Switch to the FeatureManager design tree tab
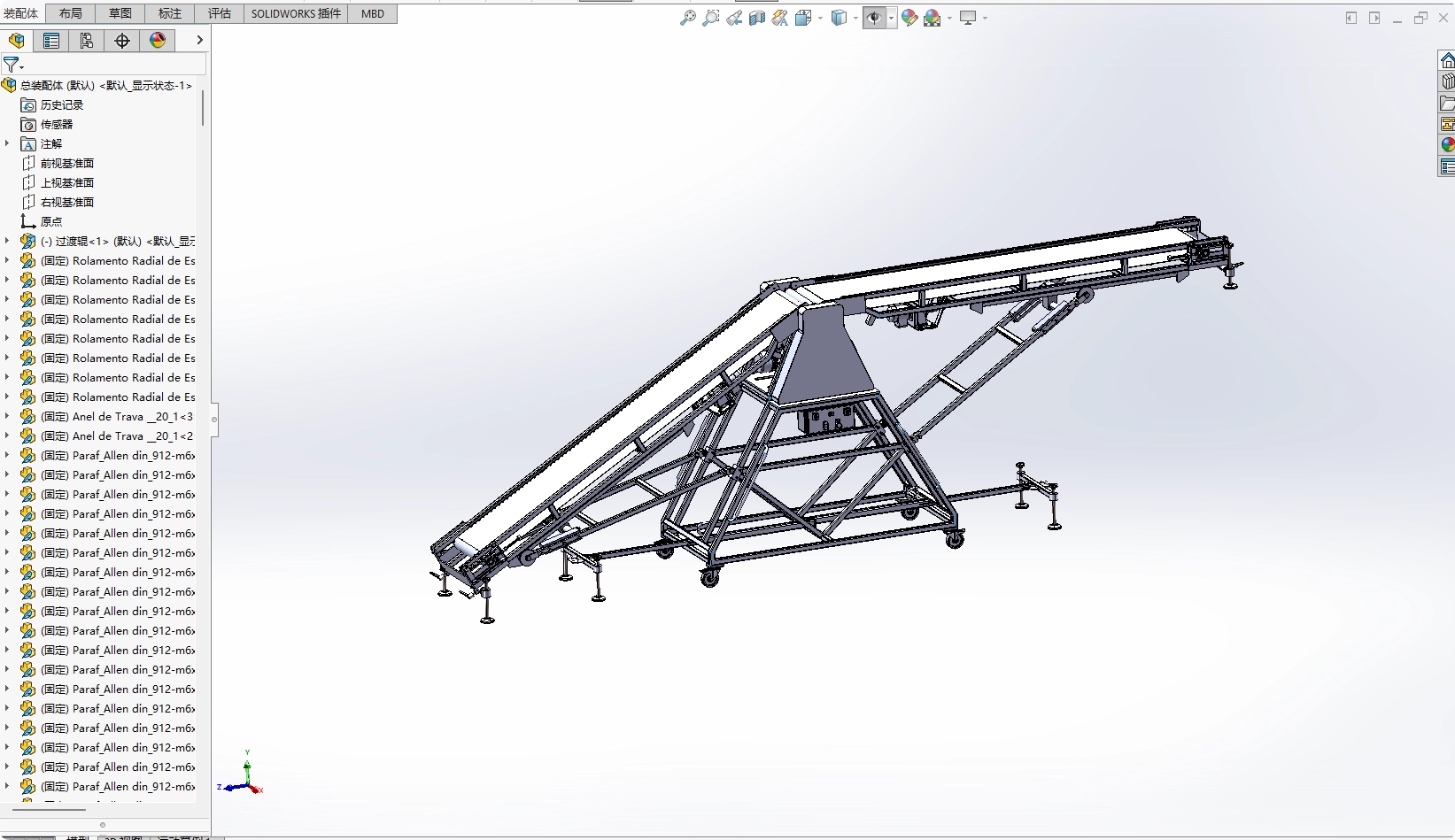 click(17, 41)
